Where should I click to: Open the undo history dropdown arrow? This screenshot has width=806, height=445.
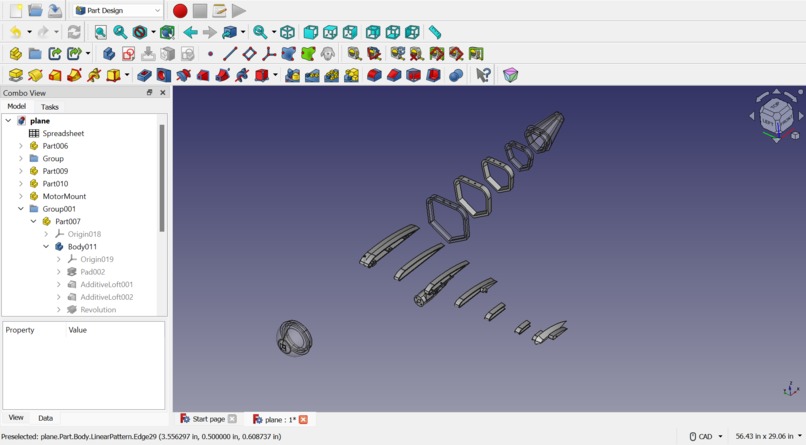point(29,32)
